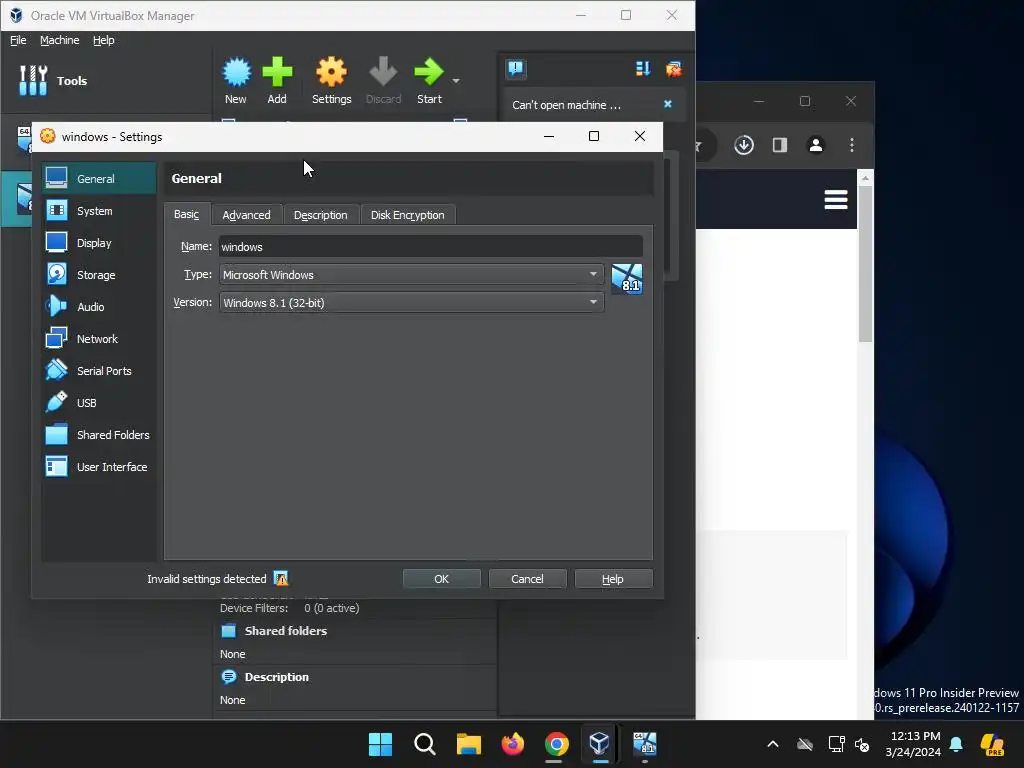The image size is (1024, 768).
Task: Open Firefox from the taskbar
Action: (x=513, y=744)
